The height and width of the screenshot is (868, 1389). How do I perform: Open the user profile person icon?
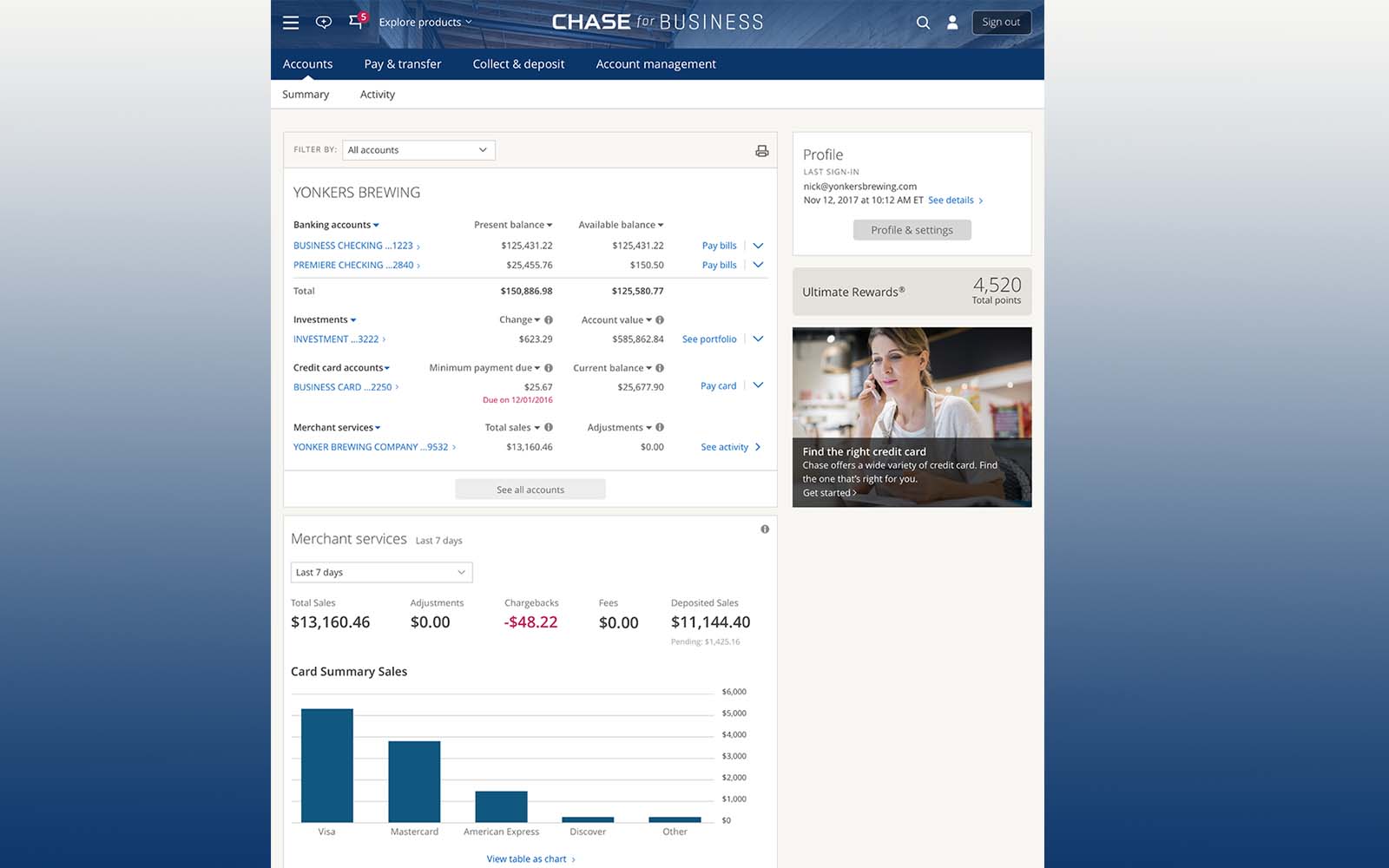[x=952, y=23]
